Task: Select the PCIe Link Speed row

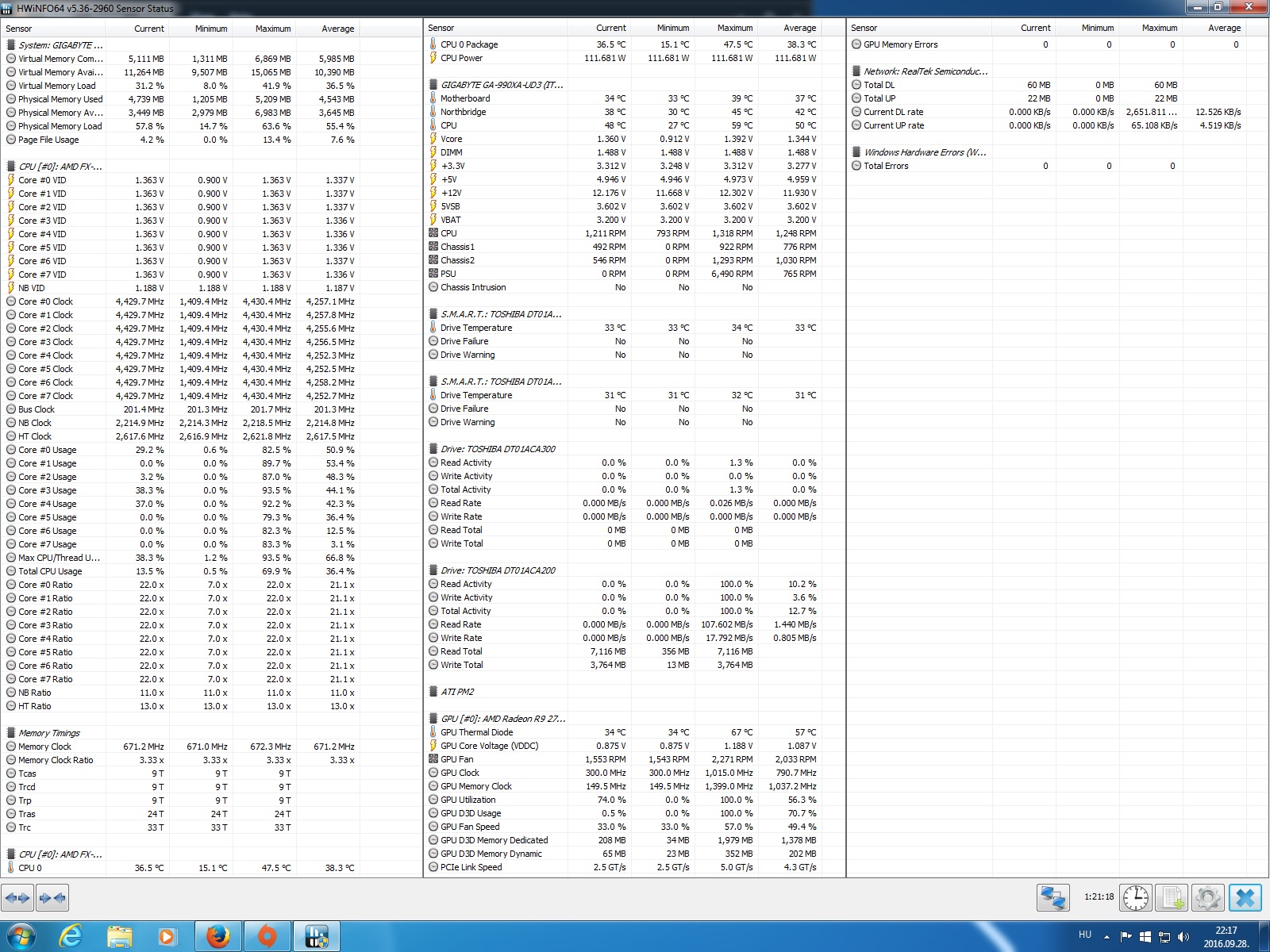Action: 633,867
